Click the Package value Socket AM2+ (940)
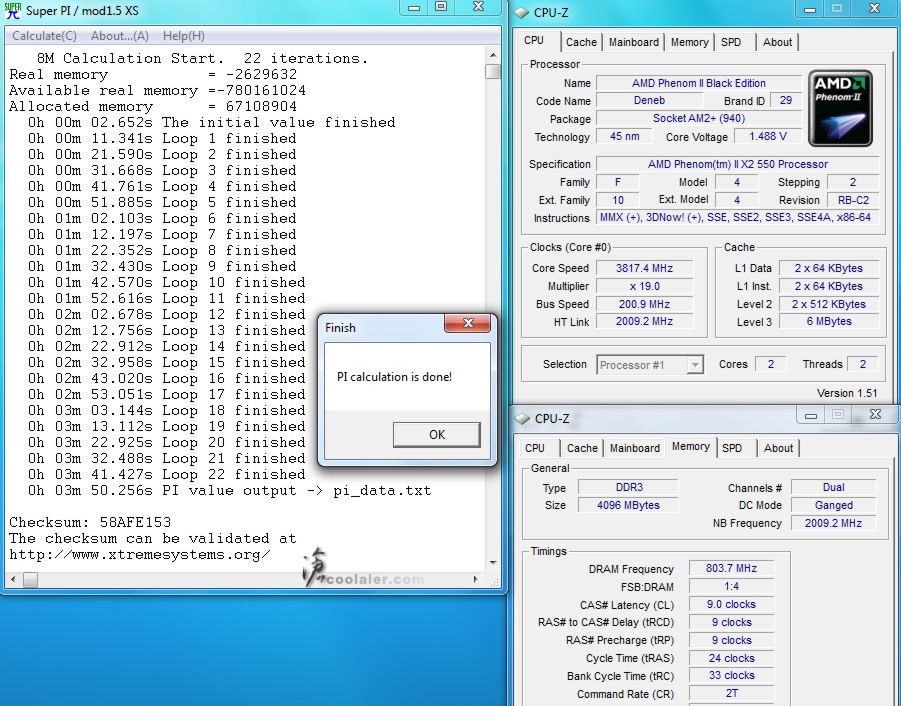The image size is (901, 706). (698, 118)
